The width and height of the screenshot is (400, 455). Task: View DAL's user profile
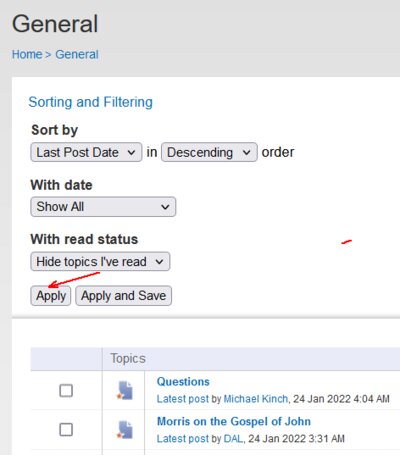[233, 439]
